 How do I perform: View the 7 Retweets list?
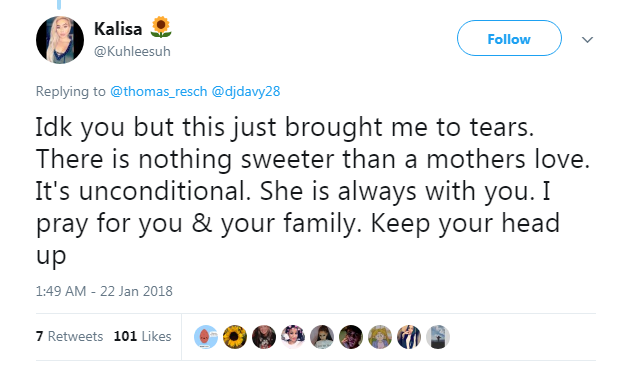click(x=69, y=336)
